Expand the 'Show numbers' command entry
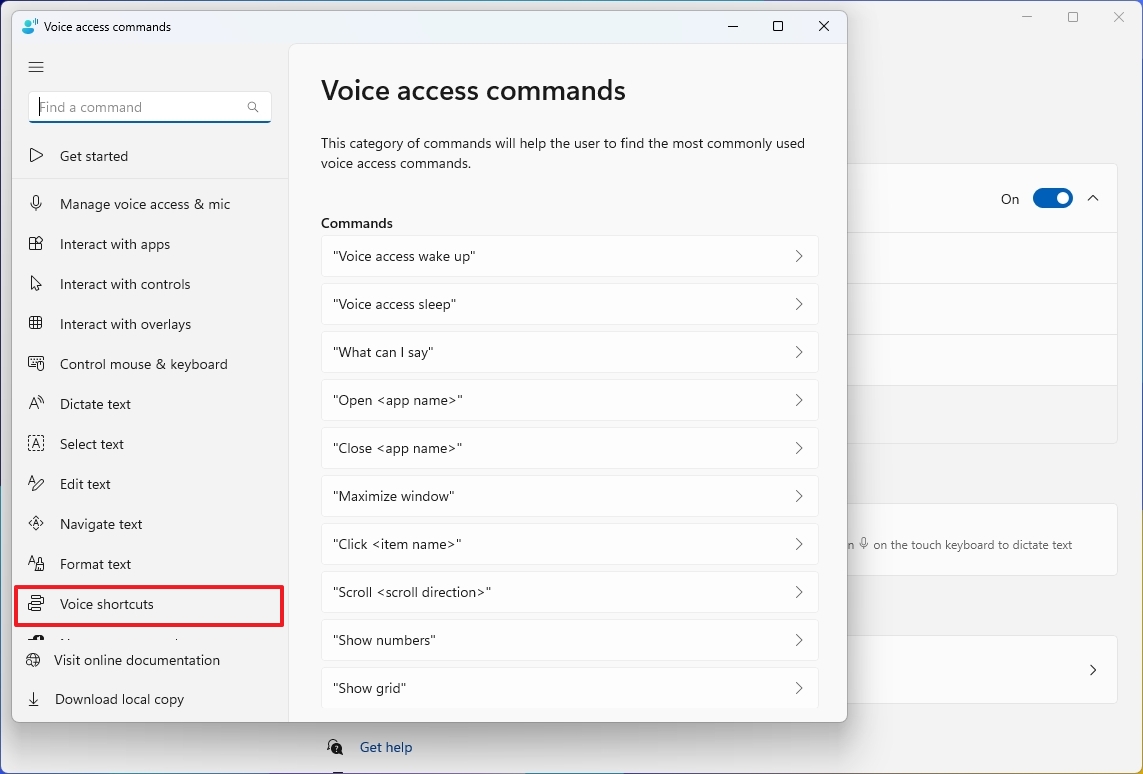 click(798, 640)
